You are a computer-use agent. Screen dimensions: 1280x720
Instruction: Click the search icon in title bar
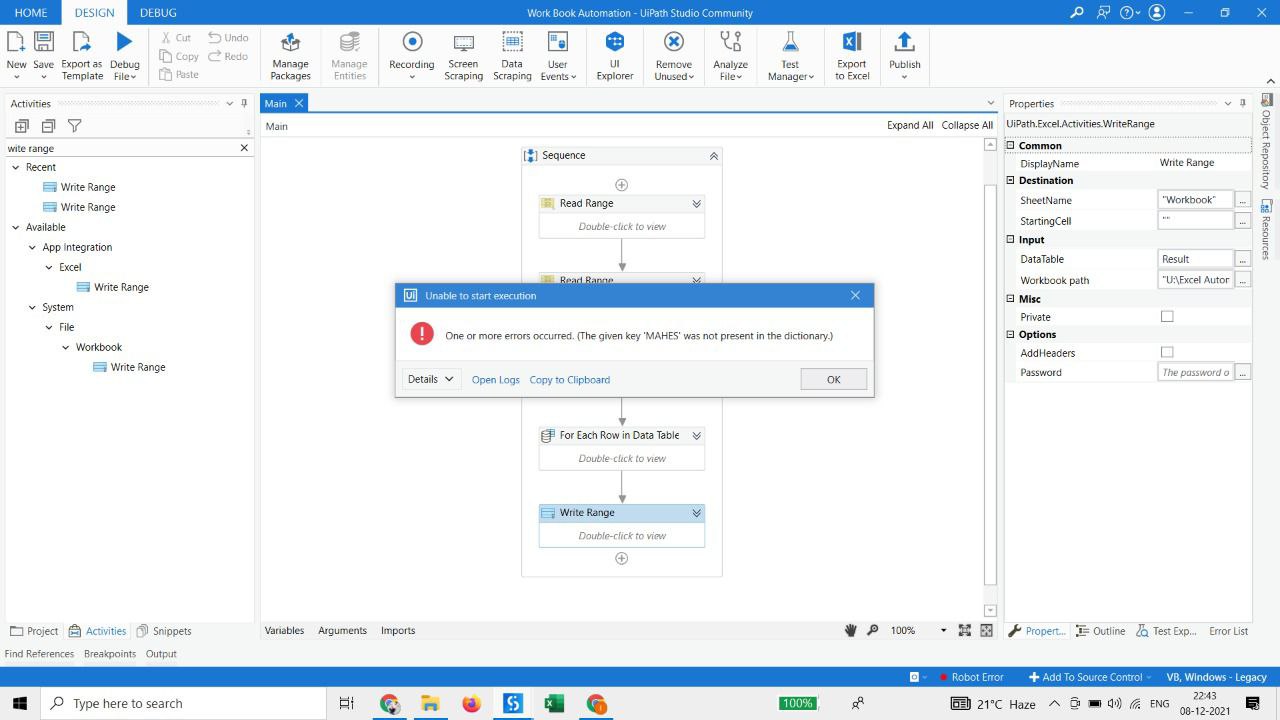1076,13
